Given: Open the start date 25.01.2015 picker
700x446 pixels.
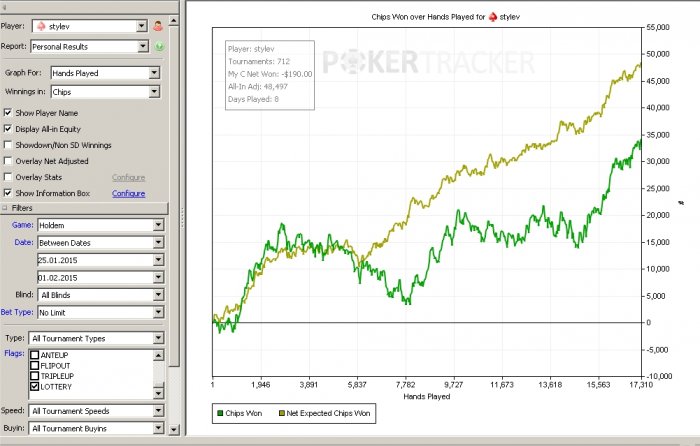Looking at the screenshot, I should tap(158, 260).
